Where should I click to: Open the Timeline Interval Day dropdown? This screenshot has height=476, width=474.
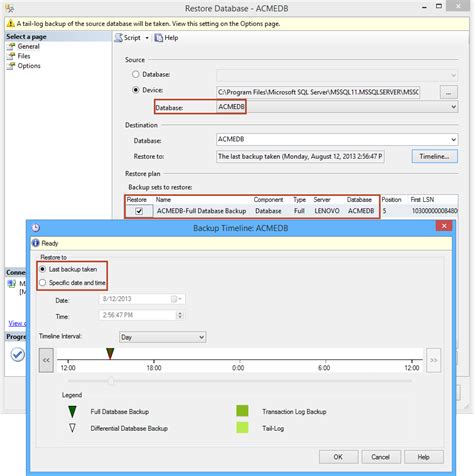162,337
